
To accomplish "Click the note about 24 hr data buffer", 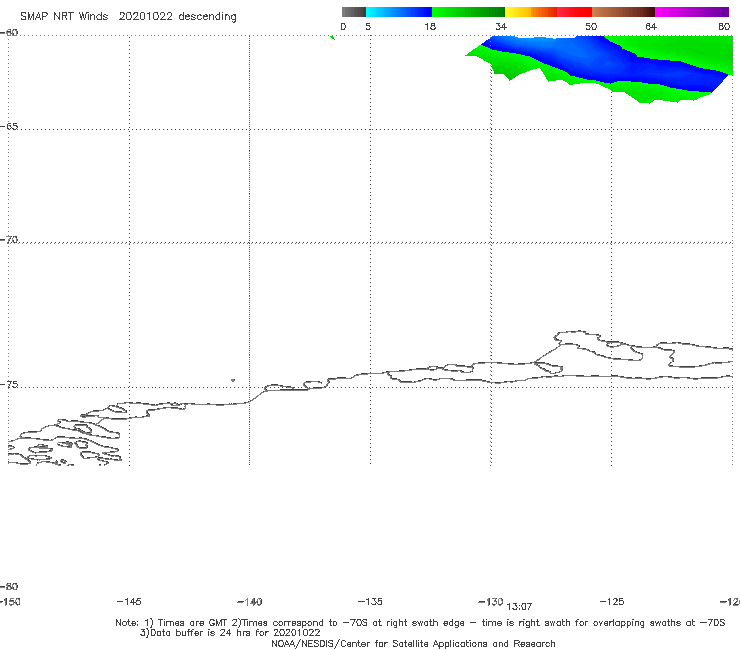I will [230, 633].
